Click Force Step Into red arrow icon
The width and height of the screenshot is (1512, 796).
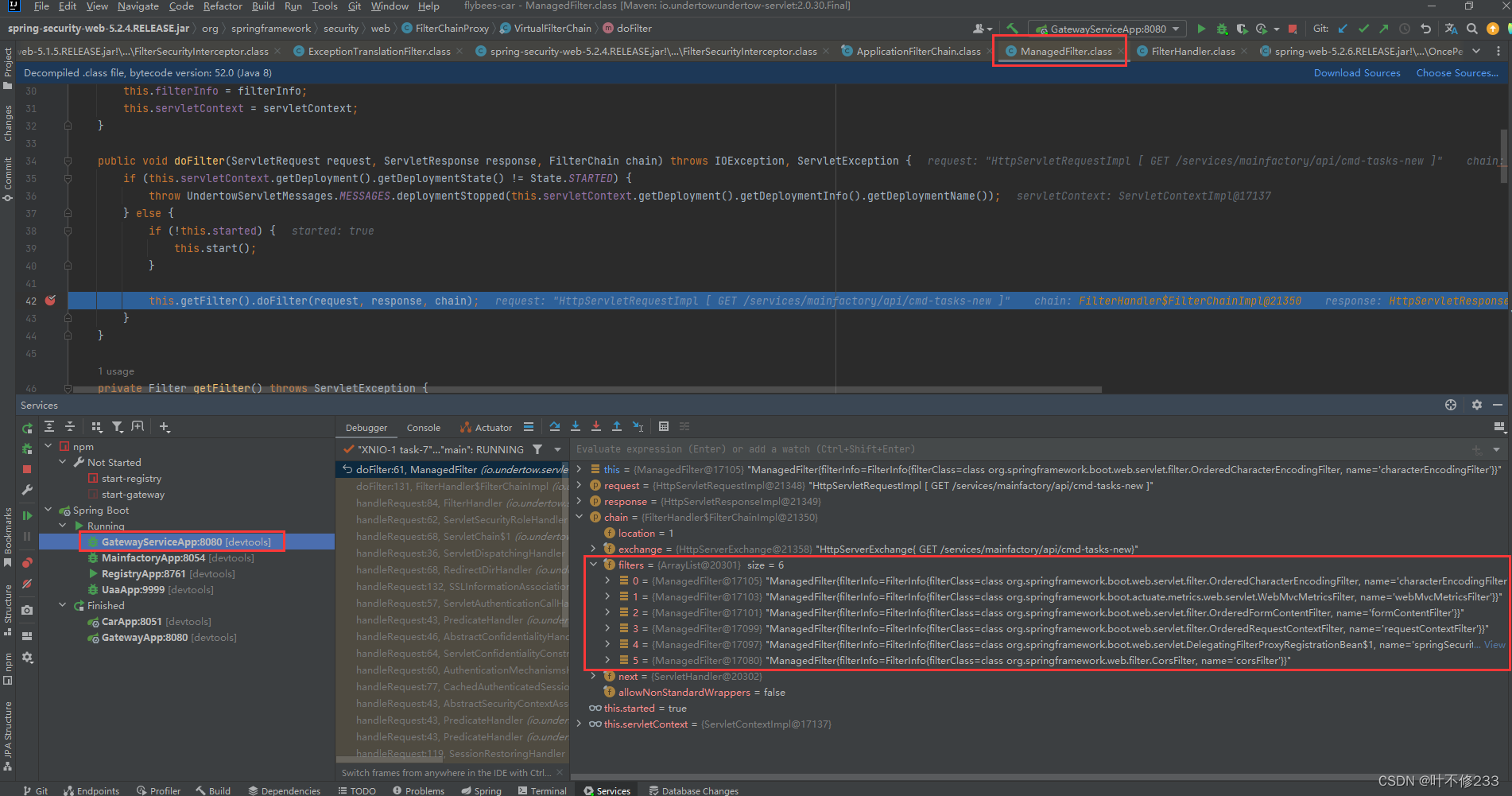tap(596, 427)
